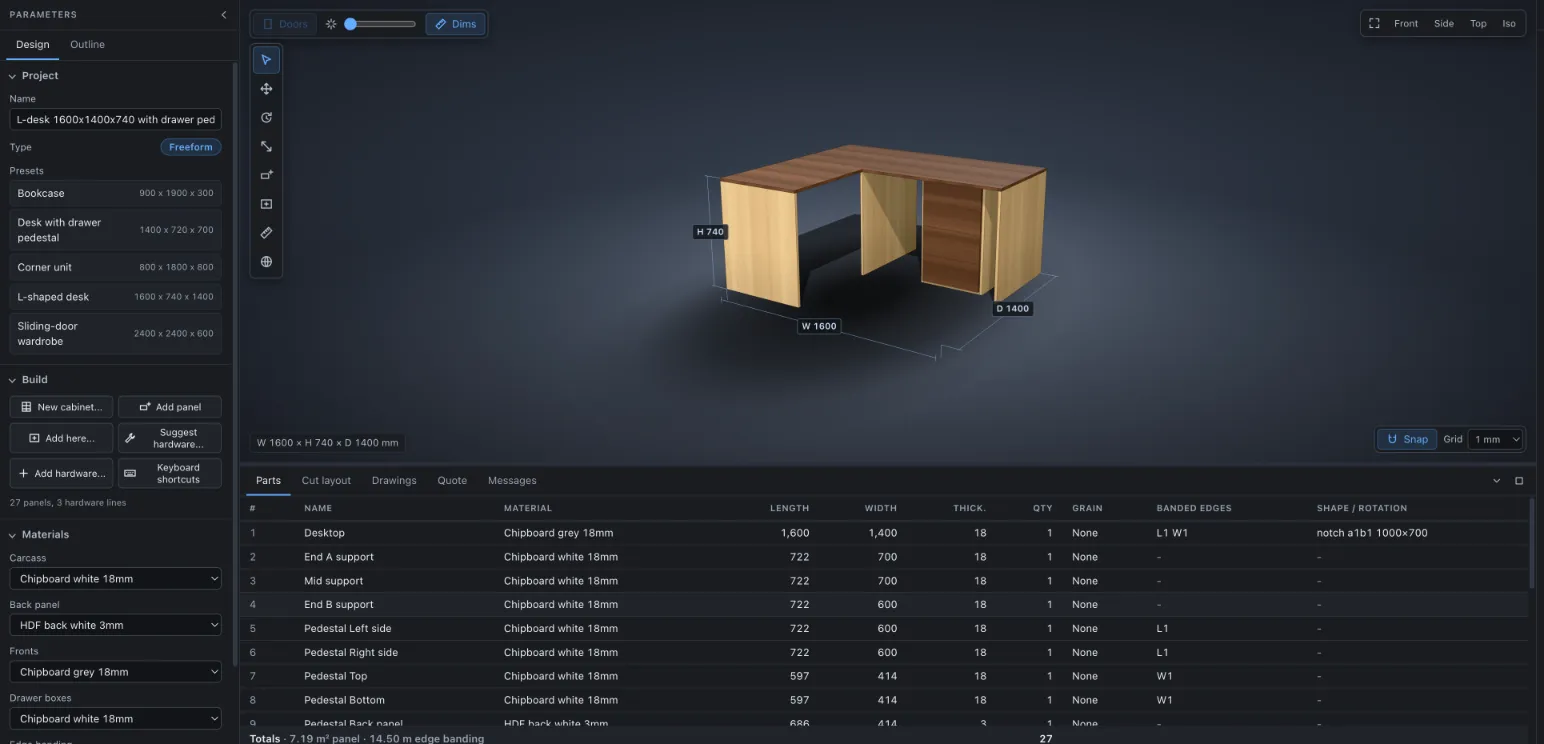Viewport: 1544px width, 744px height.
Task: Select the Rotate tool icon
Action: (x=266, y=118)
